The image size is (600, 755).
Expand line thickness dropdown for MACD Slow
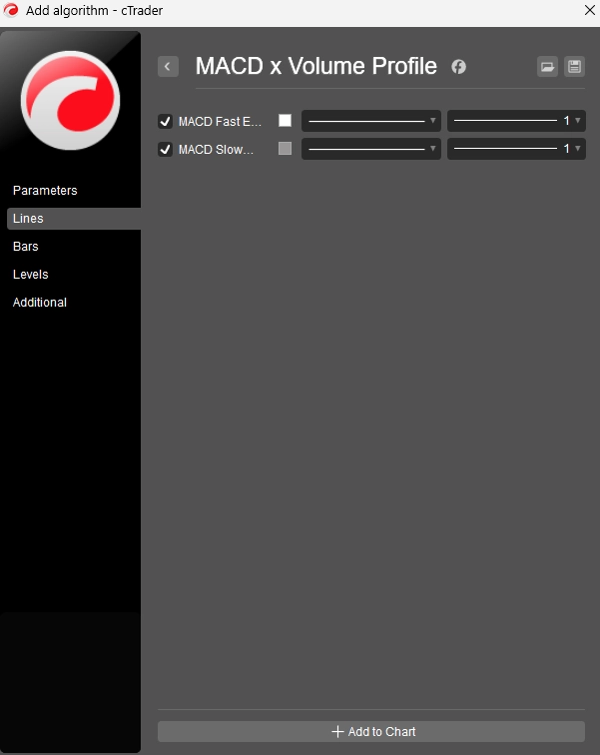[516, 149]
